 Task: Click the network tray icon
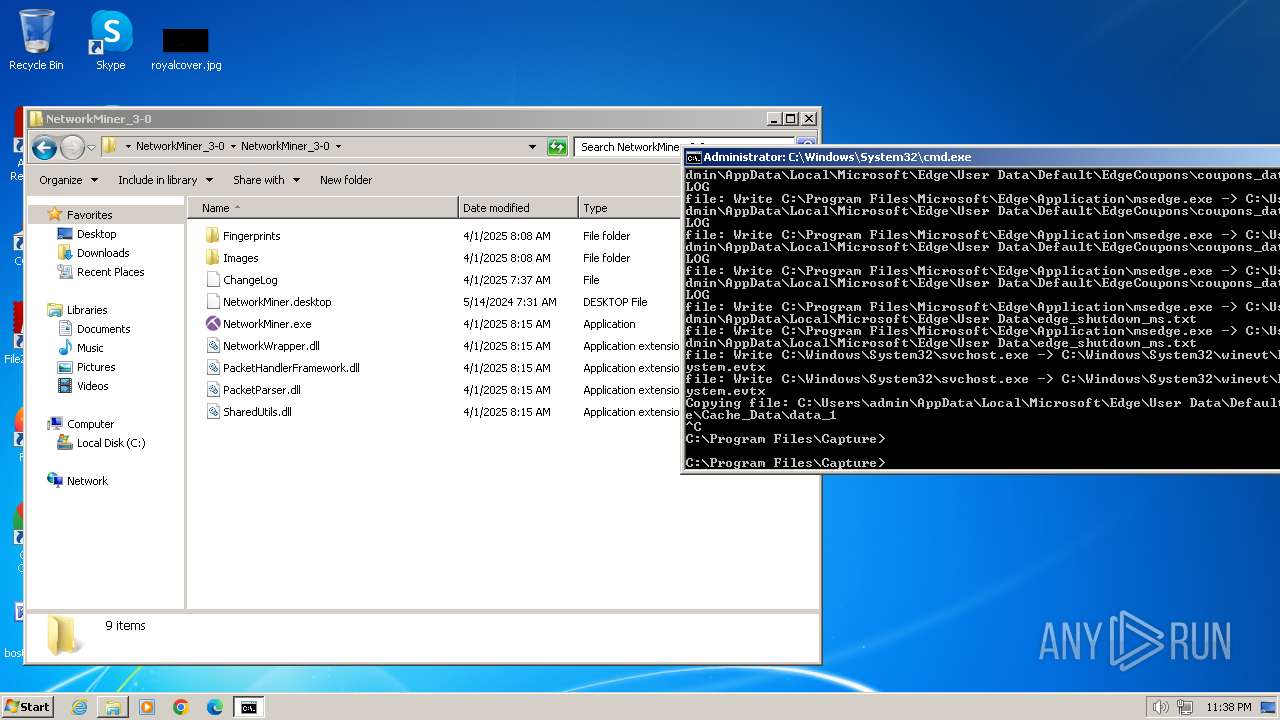[1186, 707]
